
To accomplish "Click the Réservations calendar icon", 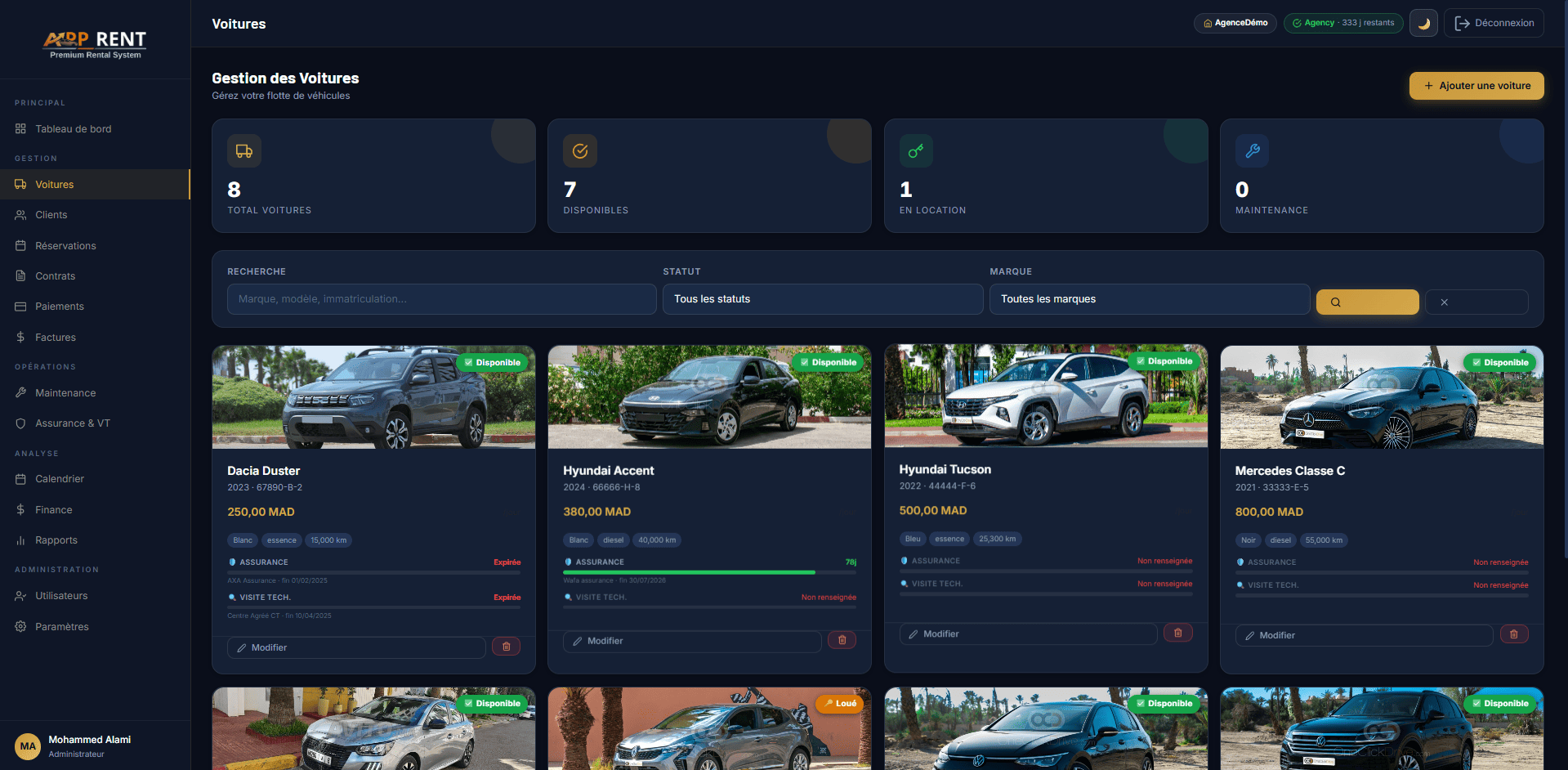I will pos(20,246).
